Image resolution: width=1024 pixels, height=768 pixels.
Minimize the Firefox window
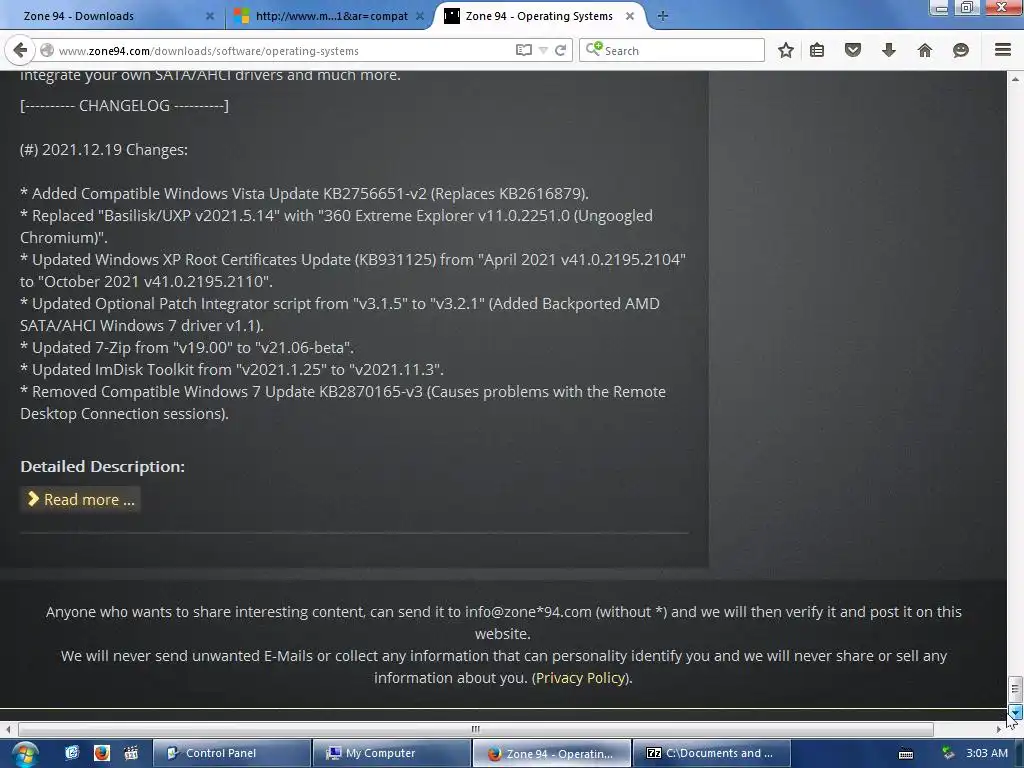coord(940,8)
